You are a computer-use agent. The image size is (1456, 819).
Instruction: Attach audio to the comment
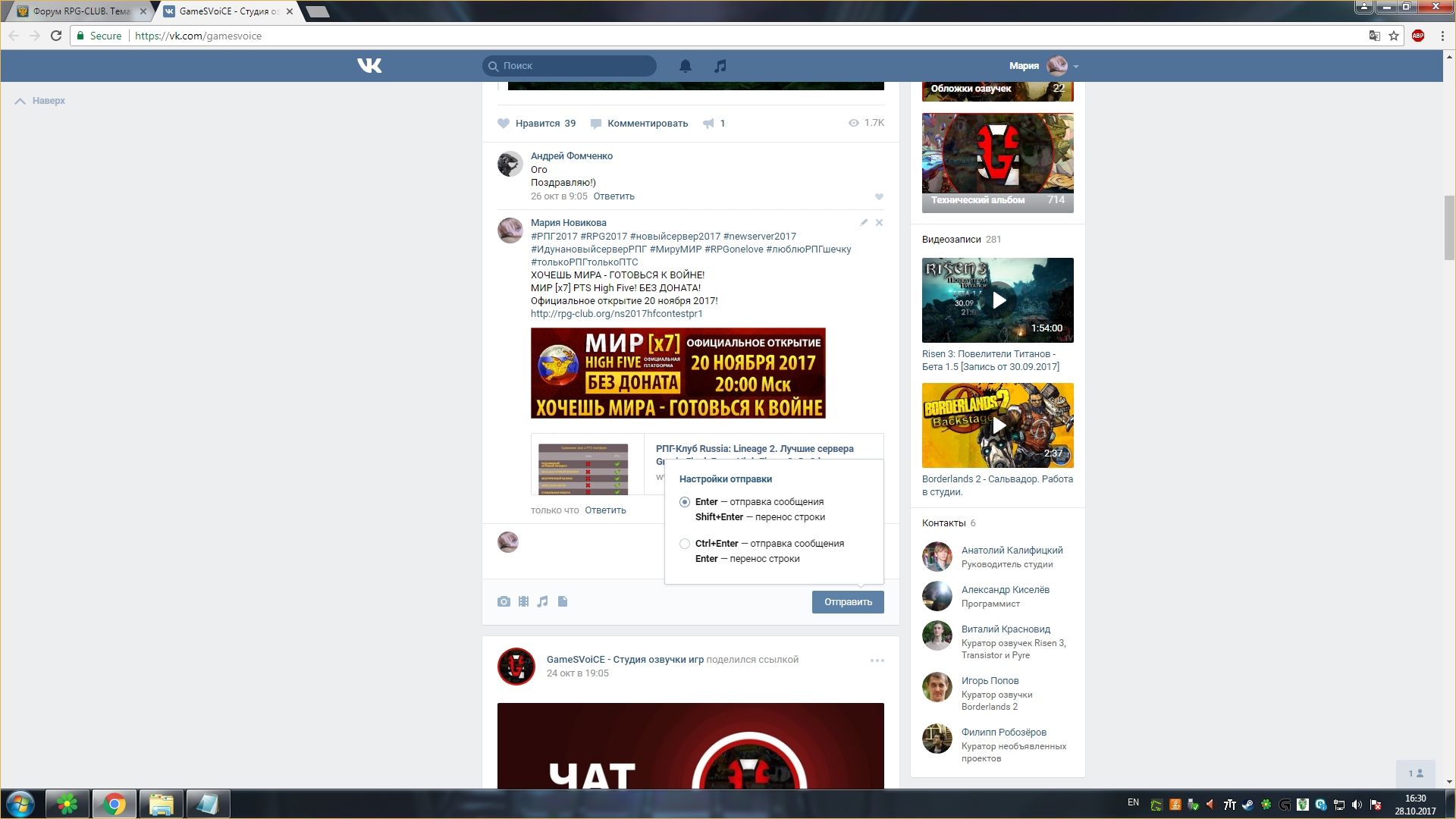(542, 601)
